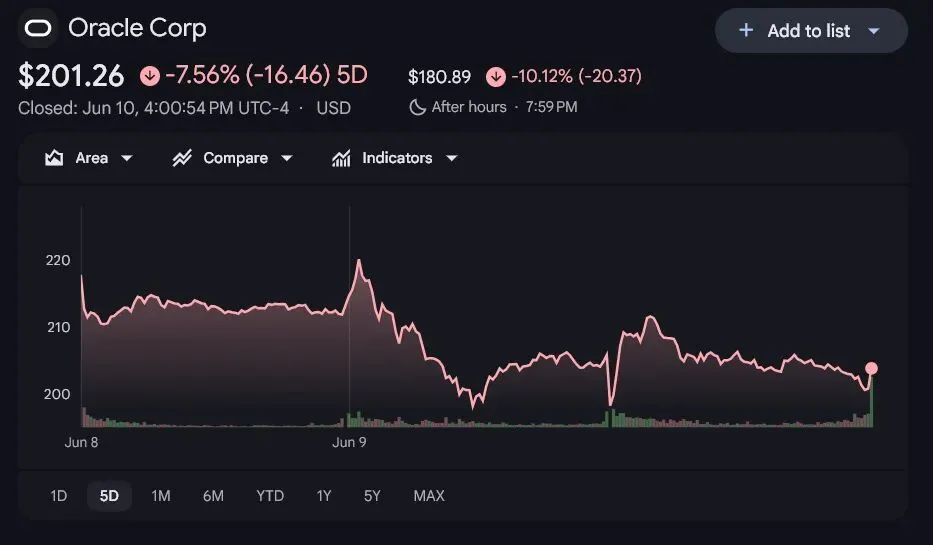
Task: Select the 6M time range
Action: 213,496
